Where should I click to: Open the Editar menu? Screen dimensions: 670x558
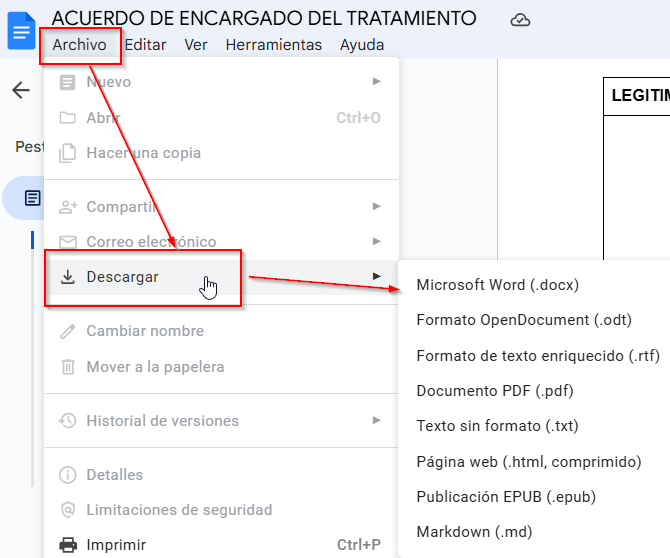pyautogui.click(x=145, y=45)
